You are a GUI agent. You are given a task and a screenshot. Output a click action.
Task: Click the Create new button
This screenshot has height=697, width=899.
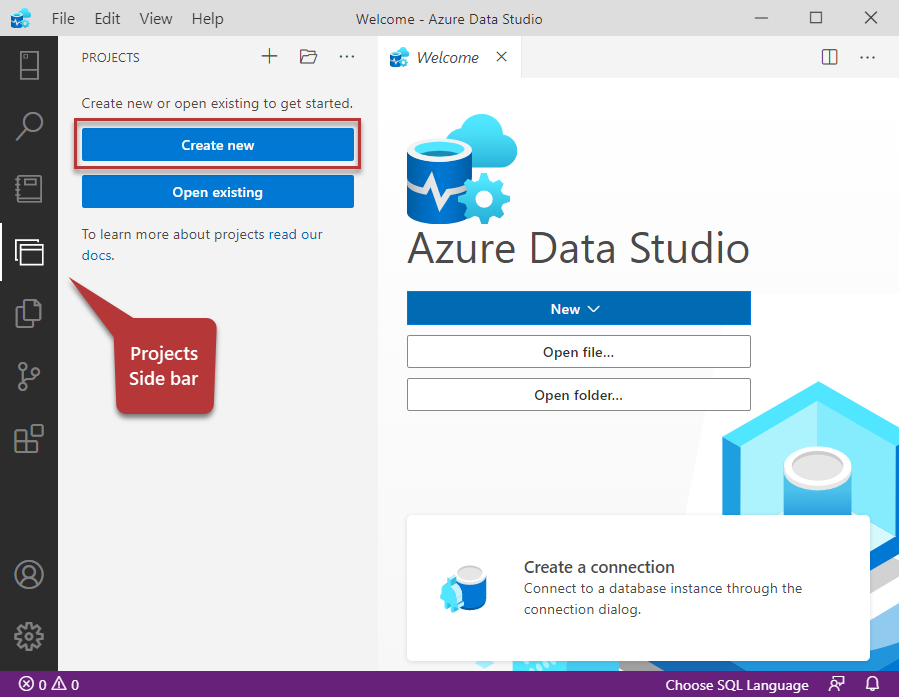[x=218, y=144]
